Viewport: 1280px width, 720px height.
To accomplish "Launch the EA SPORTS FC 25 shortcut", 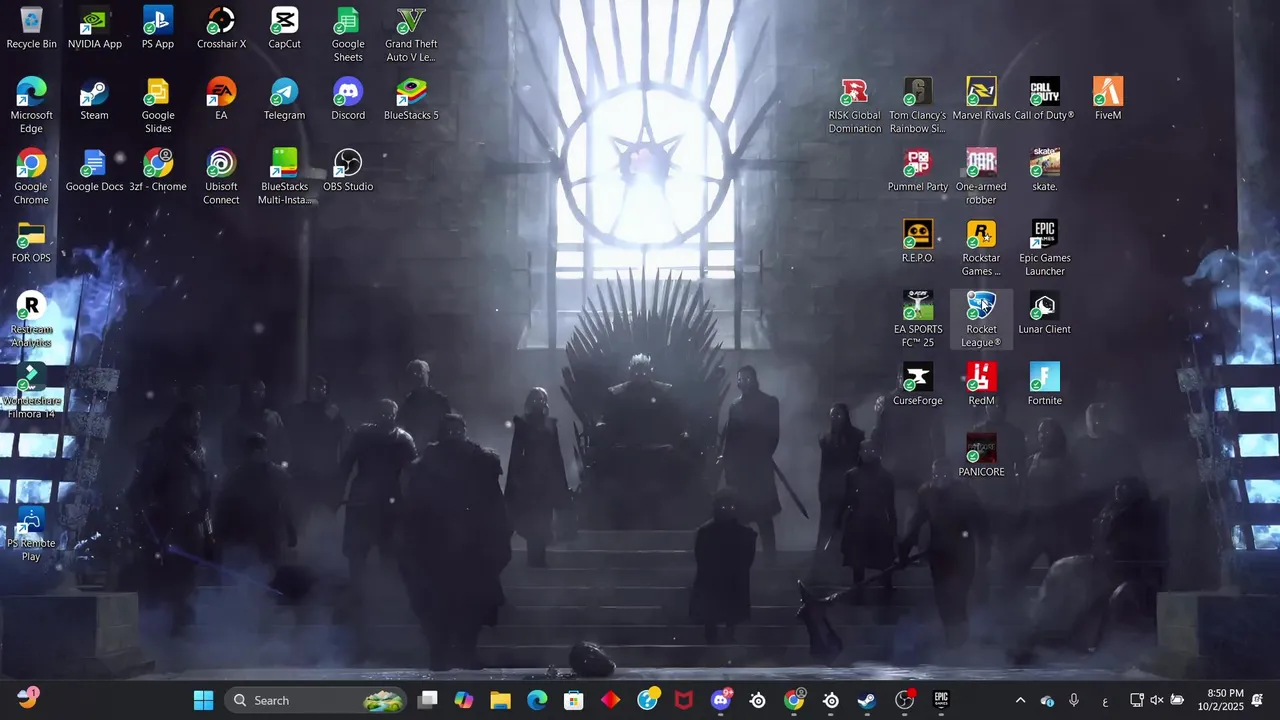I will [x=917, y=320].
